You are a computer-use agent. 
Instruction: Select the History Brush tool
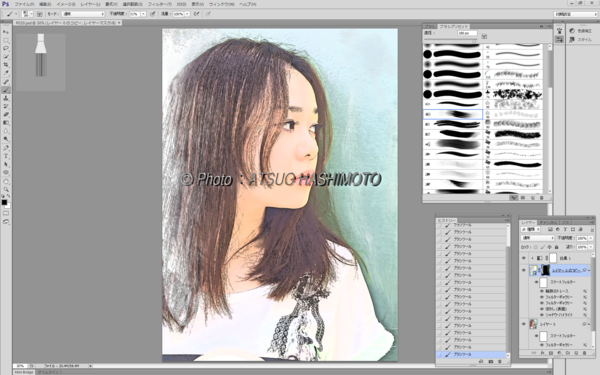pos(6,106)
